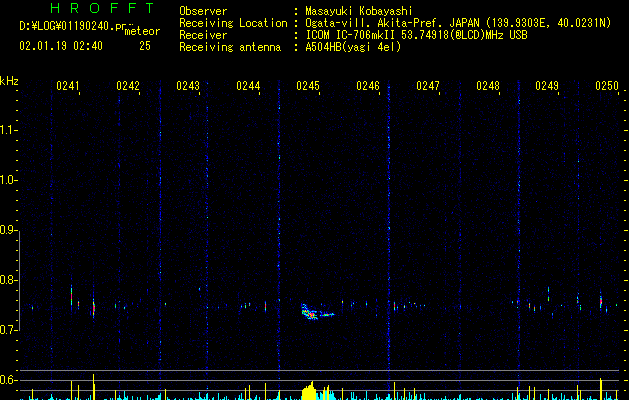Click the 0244 time marker

coord(248,85)
